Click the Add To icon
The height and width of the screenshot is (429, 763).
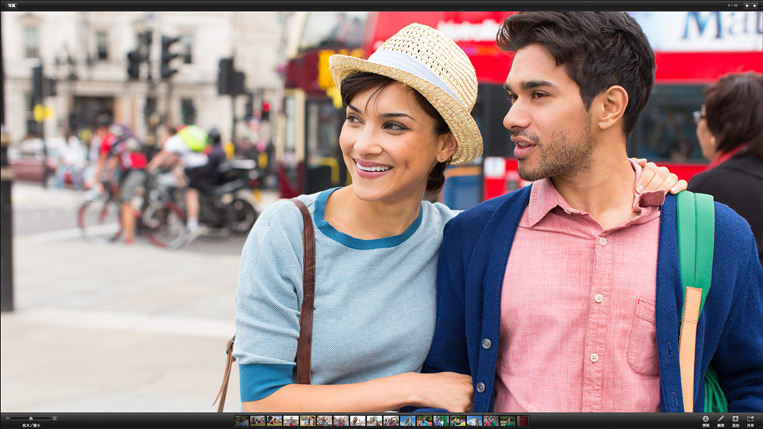735,419
